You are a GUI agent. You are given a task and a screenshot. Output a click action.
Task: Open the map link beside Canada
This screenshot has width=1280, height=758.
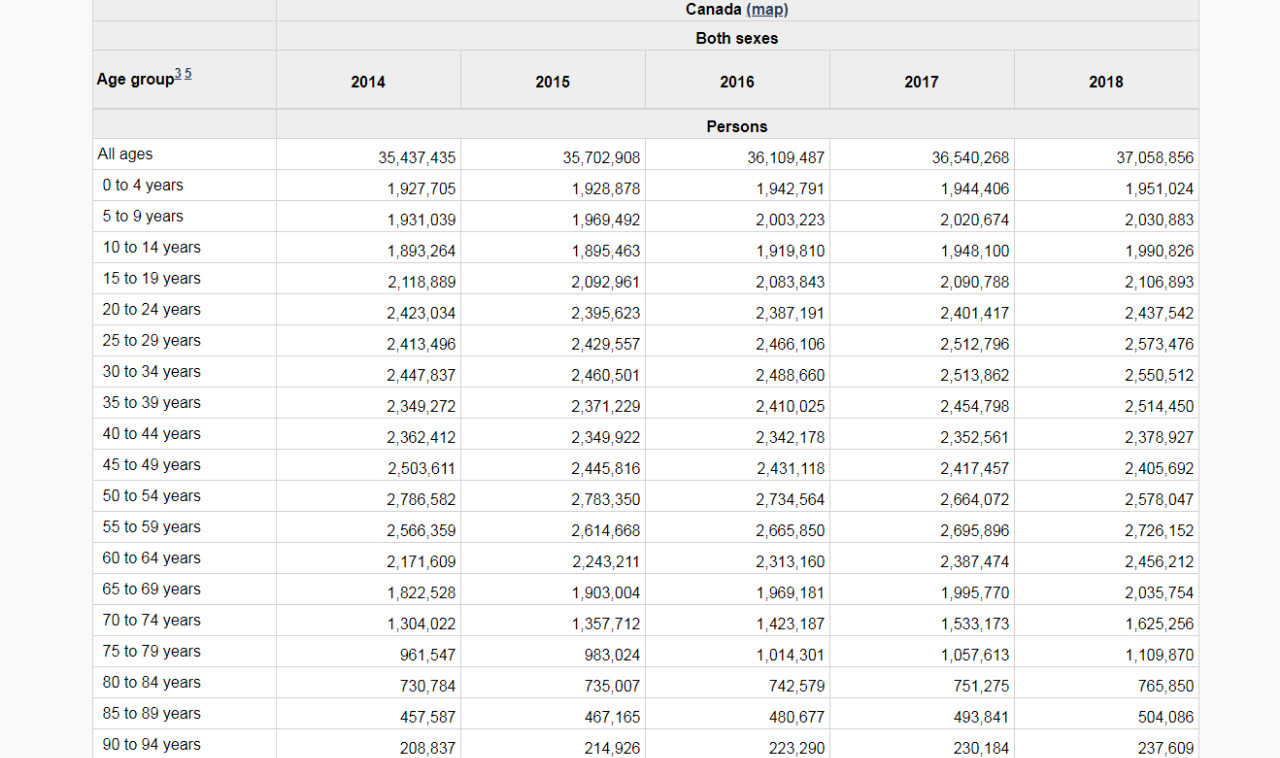767,9
